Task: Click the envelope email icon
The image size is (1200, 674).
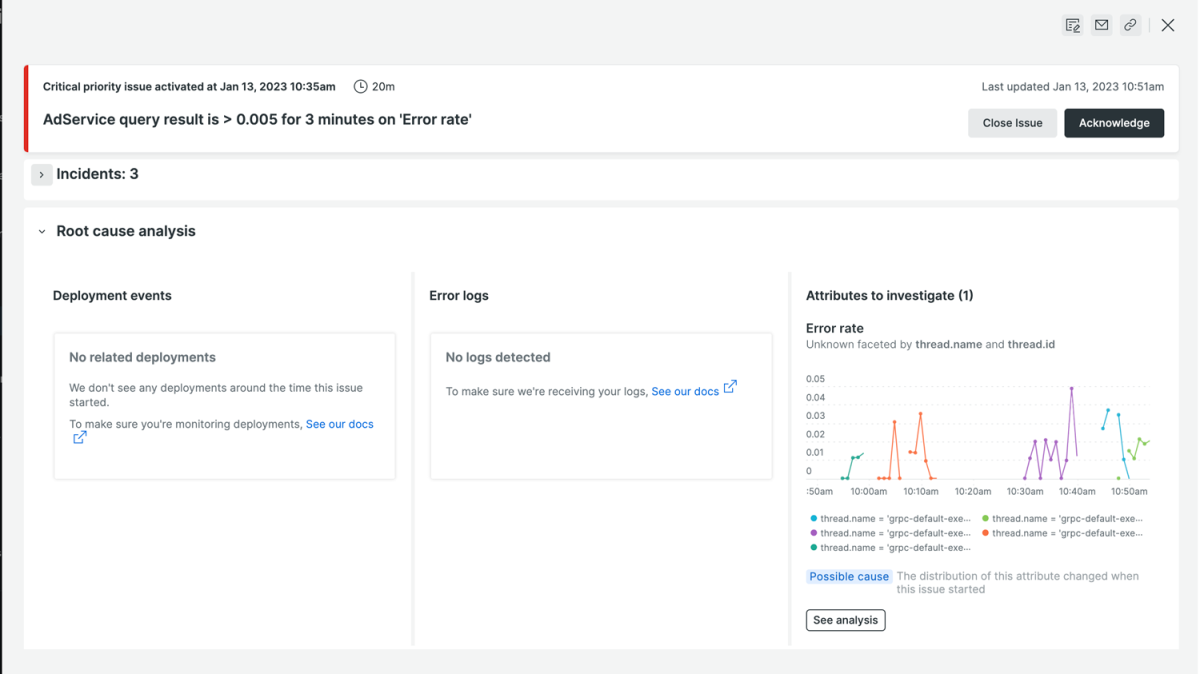Action: (x=1101, y=25)
